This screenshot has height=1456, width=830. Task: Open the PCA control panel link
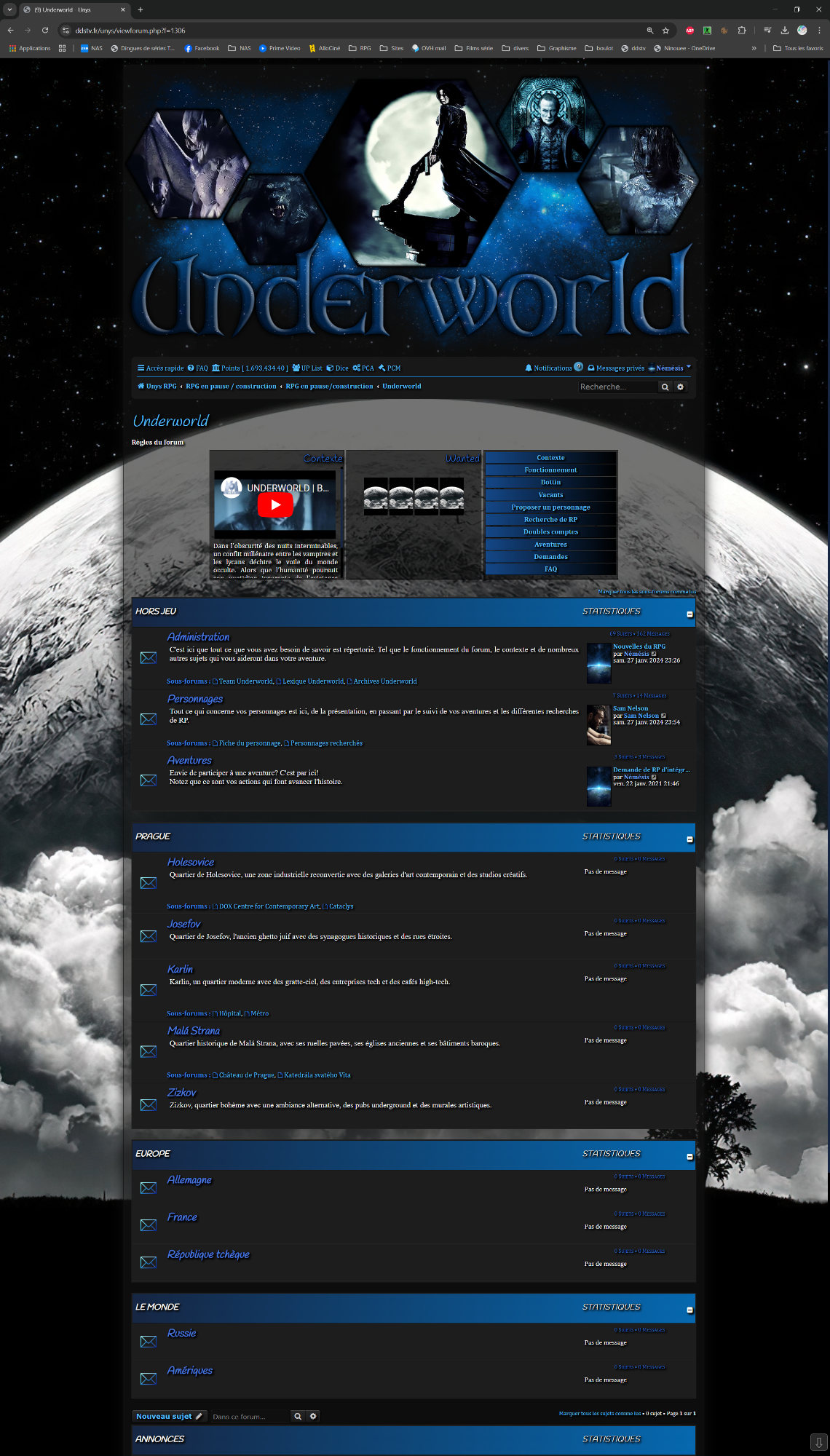(x=363, y=368)
